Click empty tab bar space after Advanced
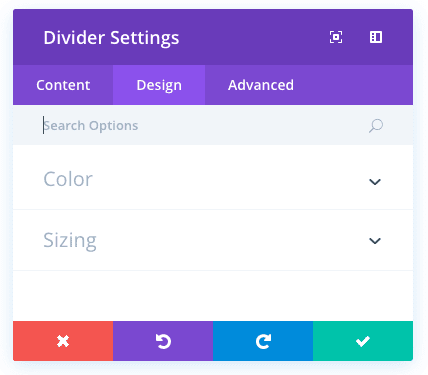Screen dimensions: 428x375 (x=365, y=85)
